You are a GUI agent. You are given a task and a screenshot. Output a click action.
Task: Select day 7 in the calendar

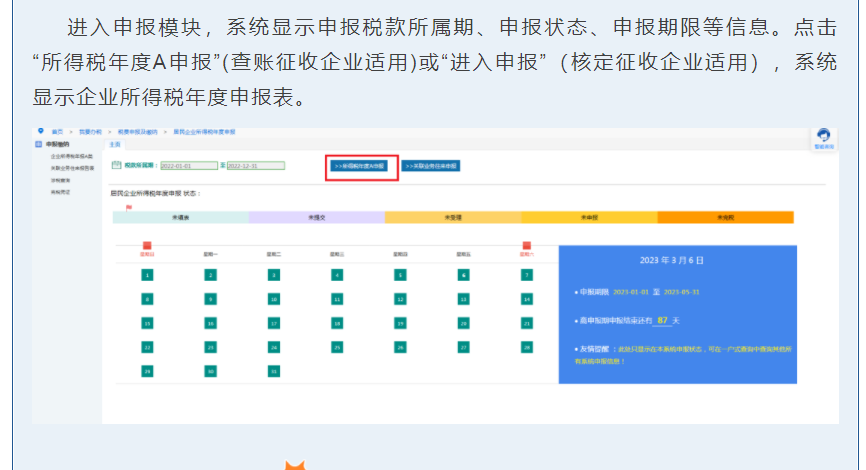pyautogui.click(x=527, y=275)
